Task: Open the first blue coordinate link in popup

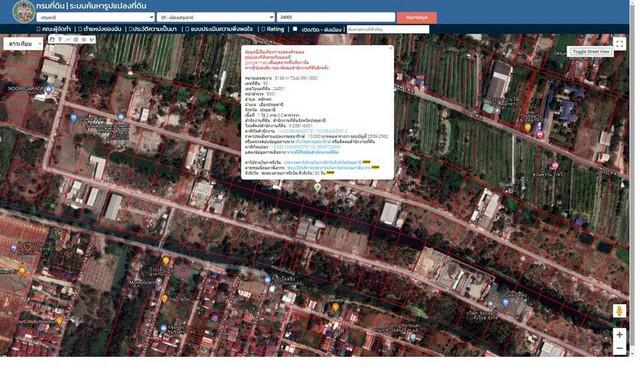Action: 312,131
